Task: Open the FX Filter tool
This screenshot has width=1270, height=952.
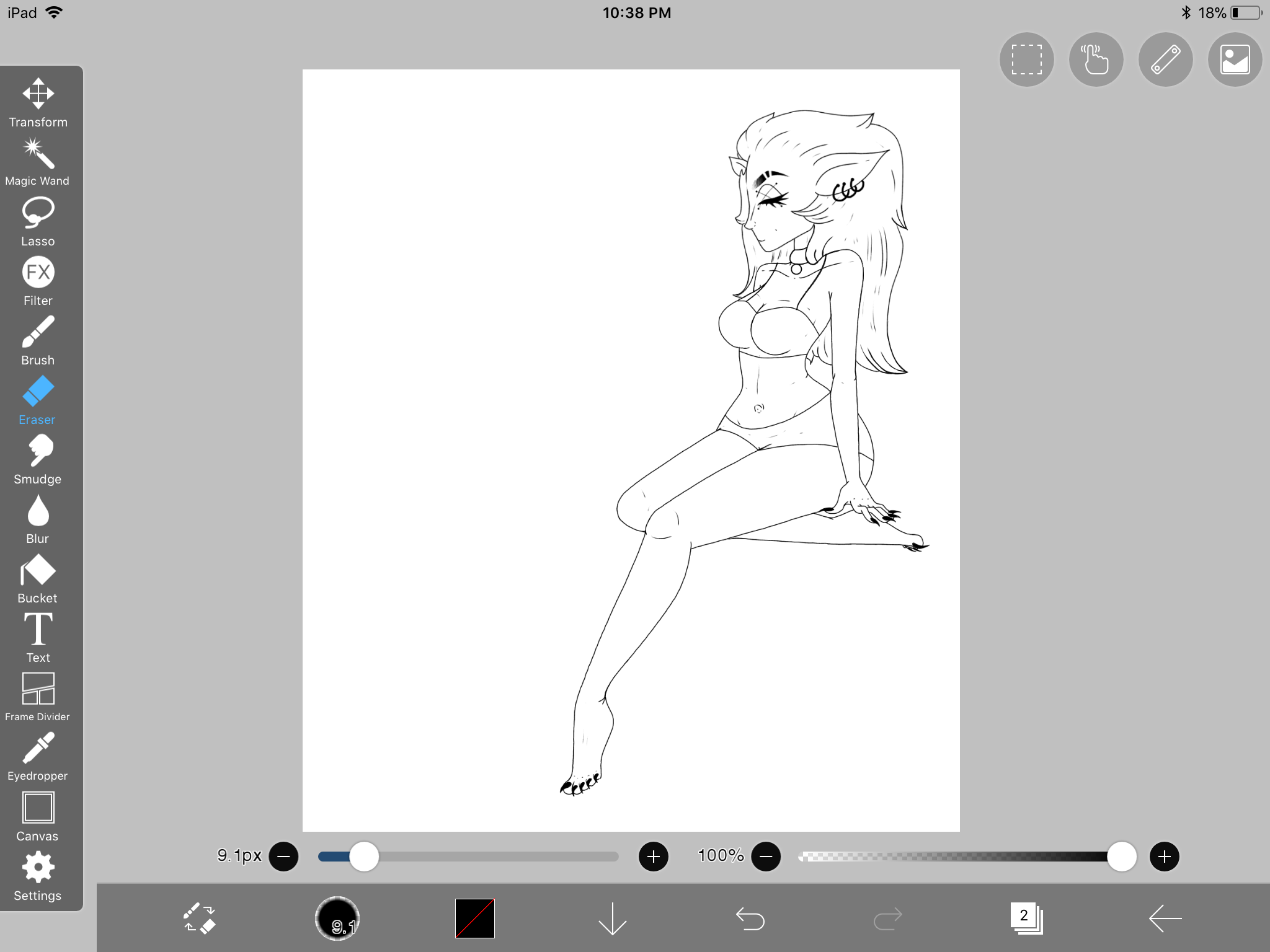Action: click(38, 281)
